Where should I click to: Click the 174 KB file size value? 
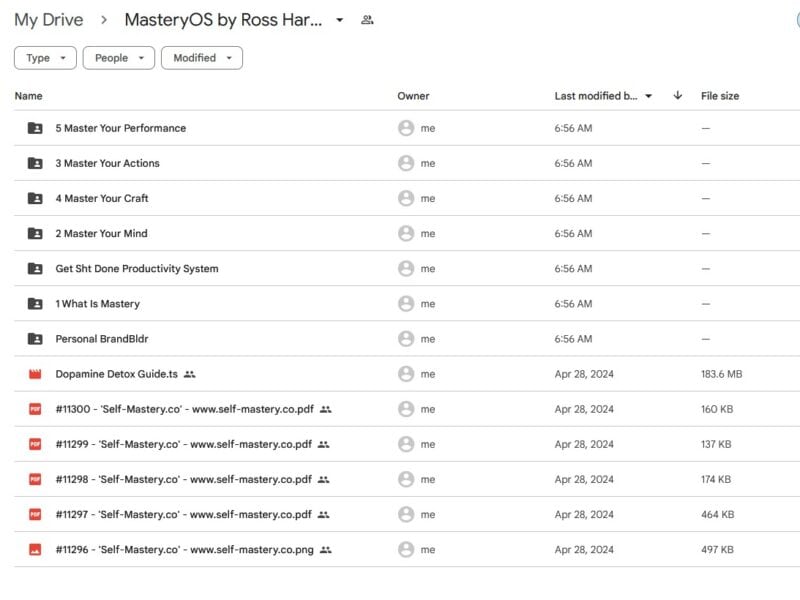pyautogui.click(x=716, y=480)
